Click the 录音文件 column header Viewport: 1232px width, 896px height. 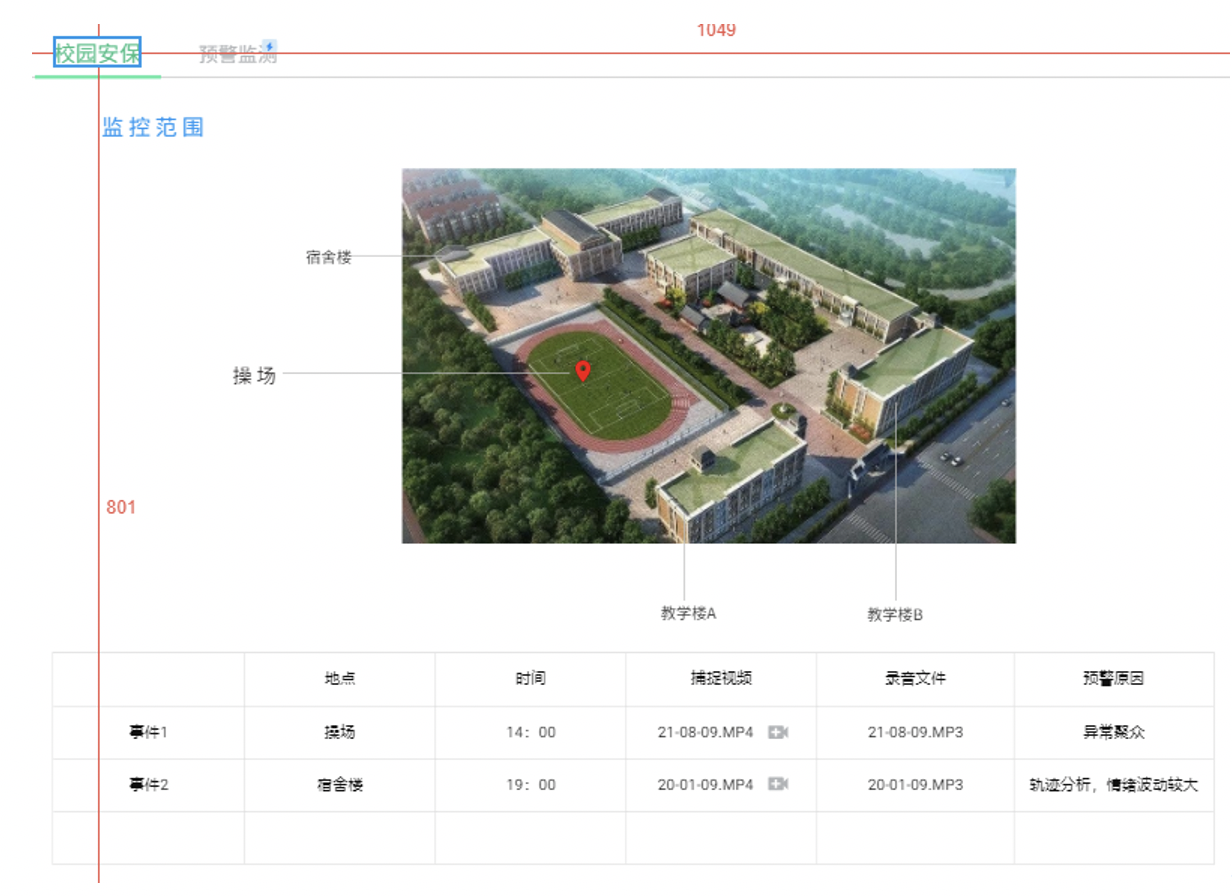(x=915, y=678)
